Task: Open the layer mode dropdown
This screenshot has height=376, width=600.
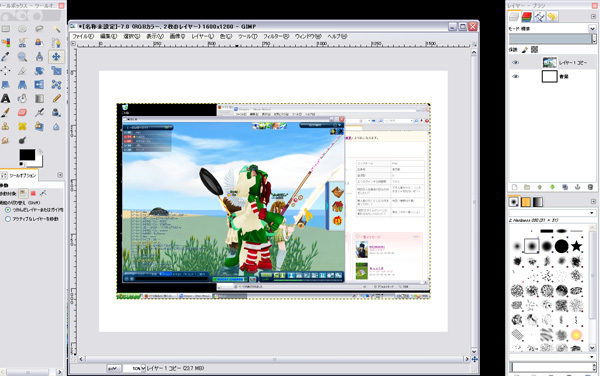Action: coord(592,29)
